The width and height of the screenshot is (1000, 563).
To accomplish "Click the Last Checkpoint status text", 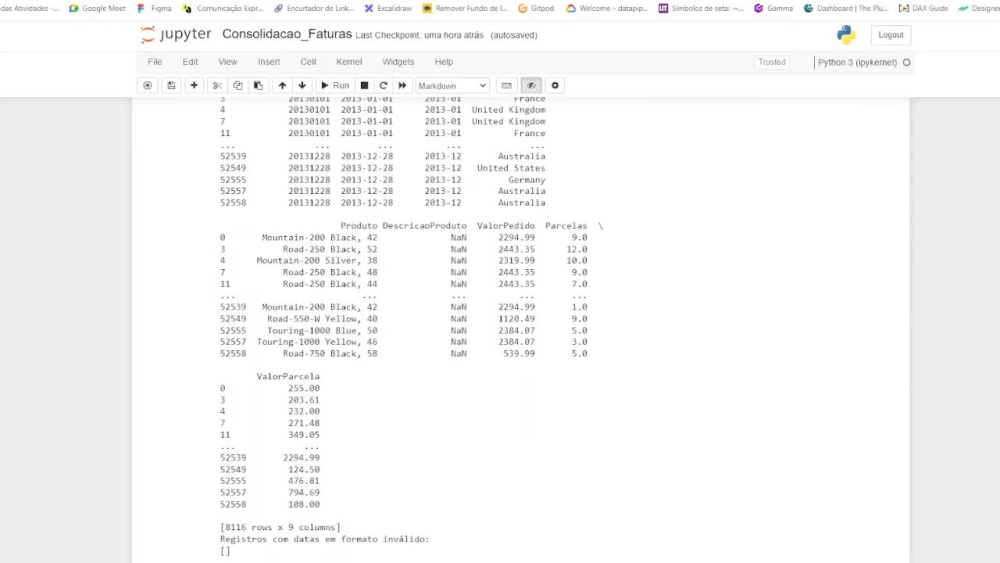I will (x=419, y=35).
